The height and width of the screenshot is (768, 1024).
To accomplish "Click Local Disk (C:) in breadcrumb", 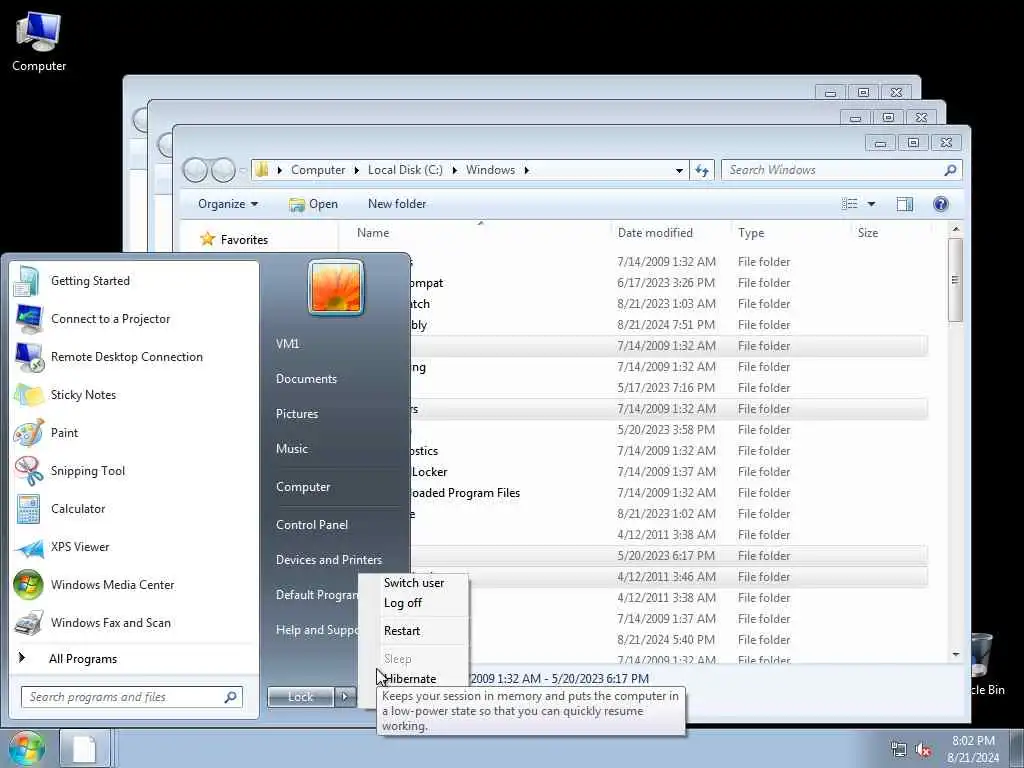I will pos(405,170).
